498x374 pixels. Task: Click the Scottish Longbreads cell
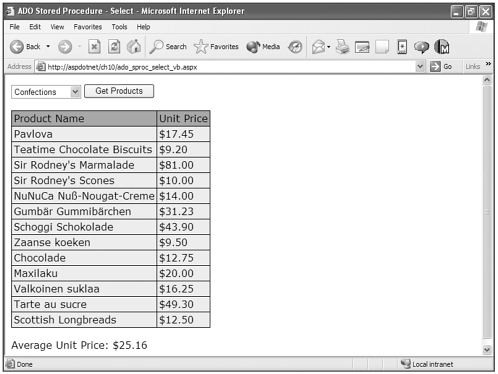[84, 320]
